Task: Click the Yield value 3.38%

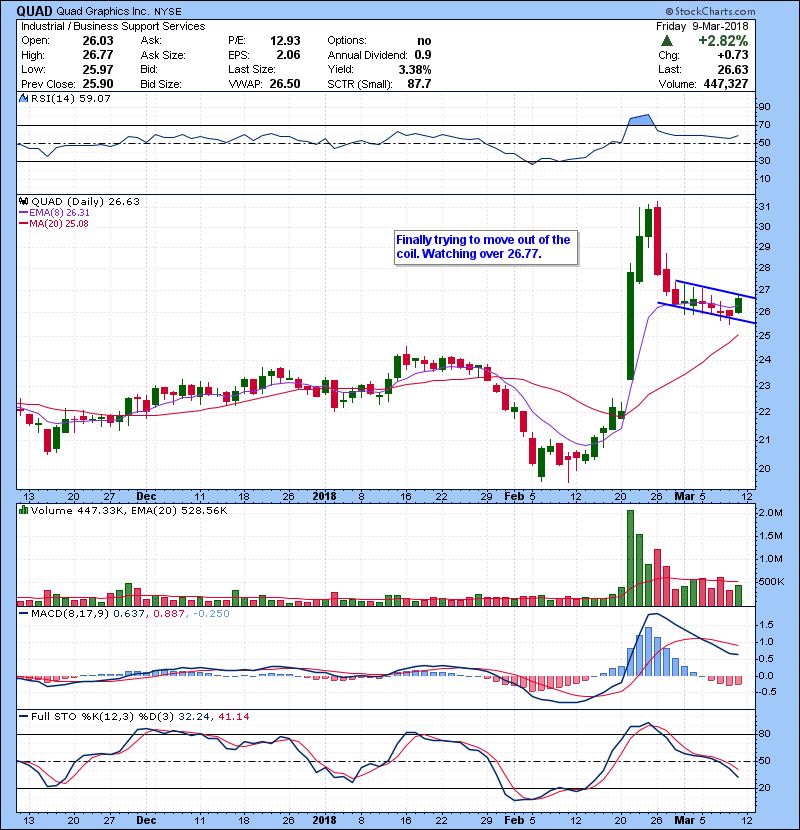Action: (415, 69)
